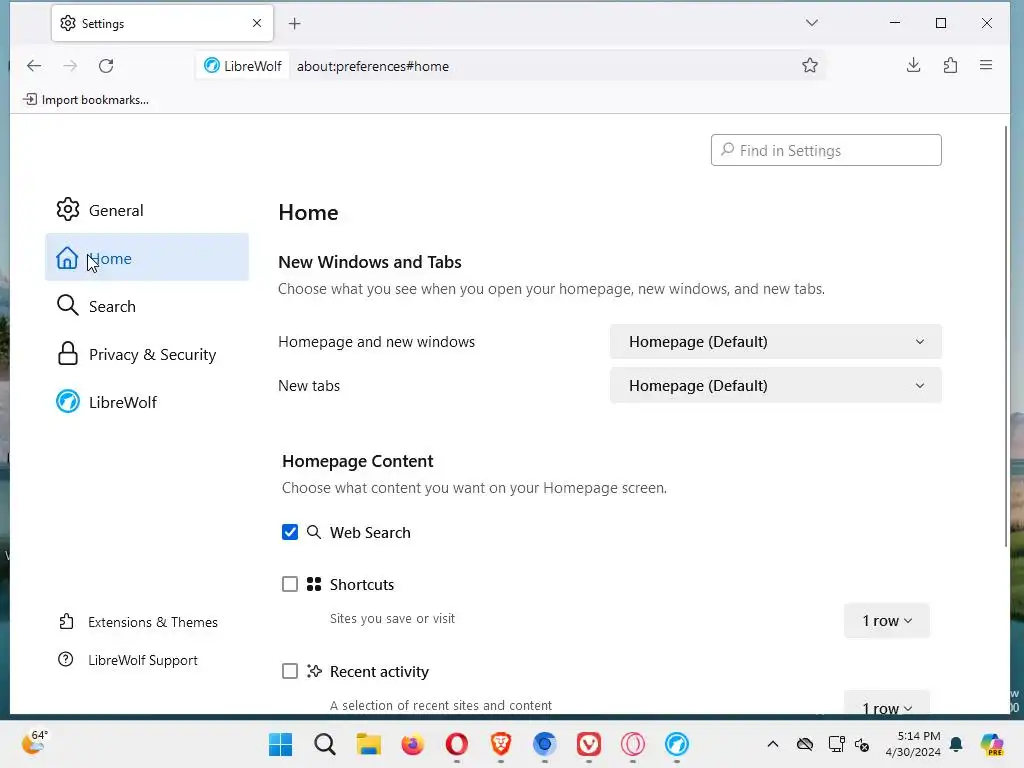1024x768 pixels.
Task: Select the Home settings category
Action: tap(147, 257)
